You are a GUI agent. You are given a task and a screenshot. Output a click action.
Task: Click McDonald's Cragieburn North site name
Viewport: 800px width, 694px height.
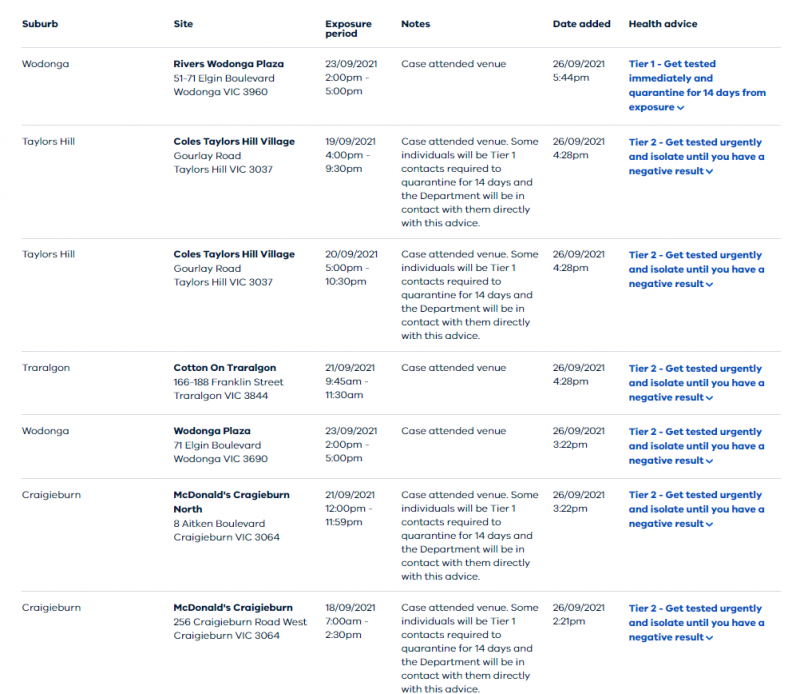[231, 502]
